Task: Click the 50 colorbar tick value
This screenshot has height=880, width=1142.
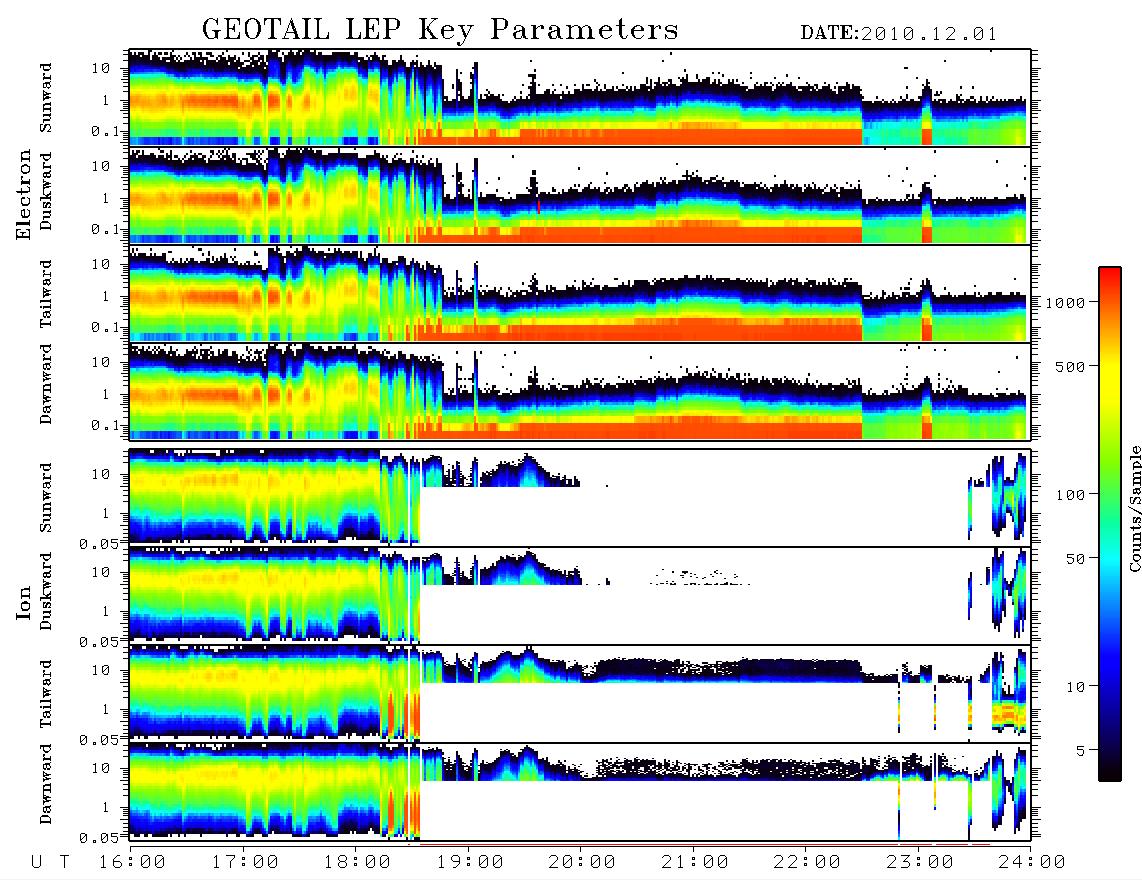Action: click(1076, 559)
